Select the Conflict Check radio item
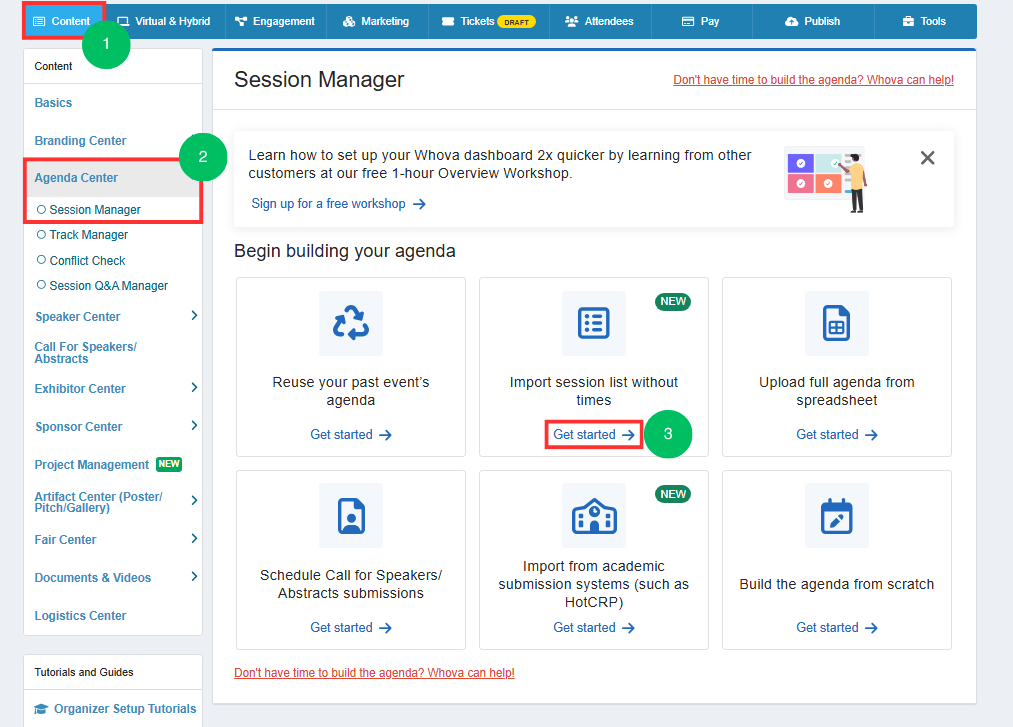Screen dimensions: 1013x727 point(81,260)
